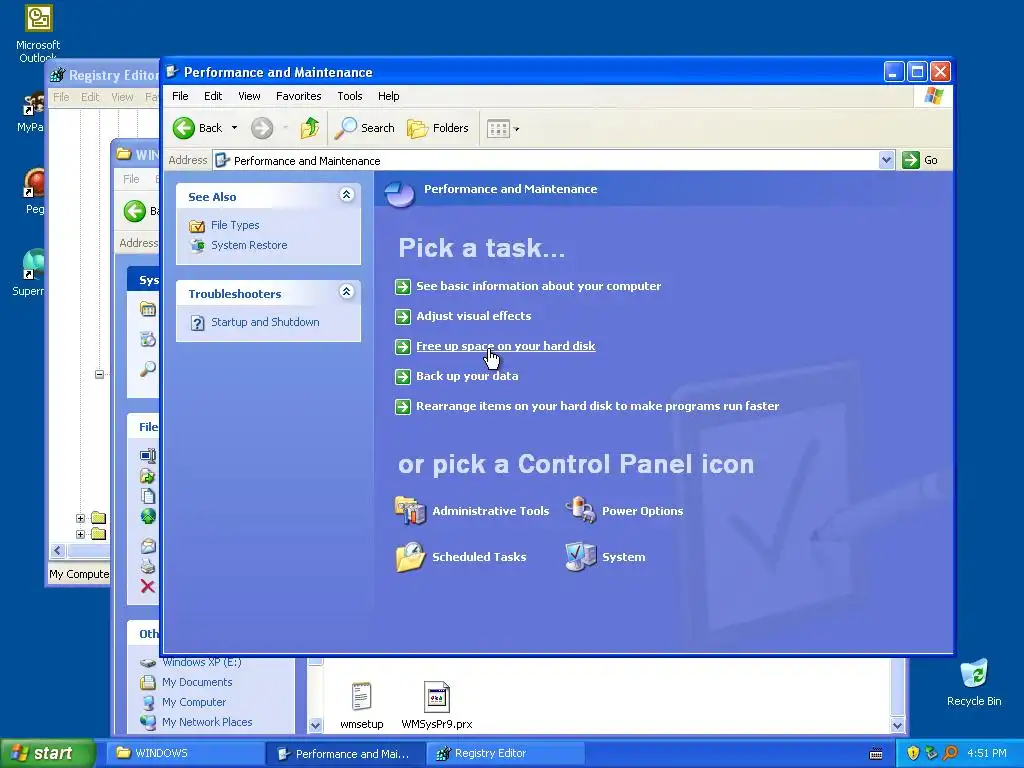Image resolution: width=1024 pixels, height=768 pixels.
Task: Select 'Free up space on your hard disk'
Action: click(x=505, y=346)
